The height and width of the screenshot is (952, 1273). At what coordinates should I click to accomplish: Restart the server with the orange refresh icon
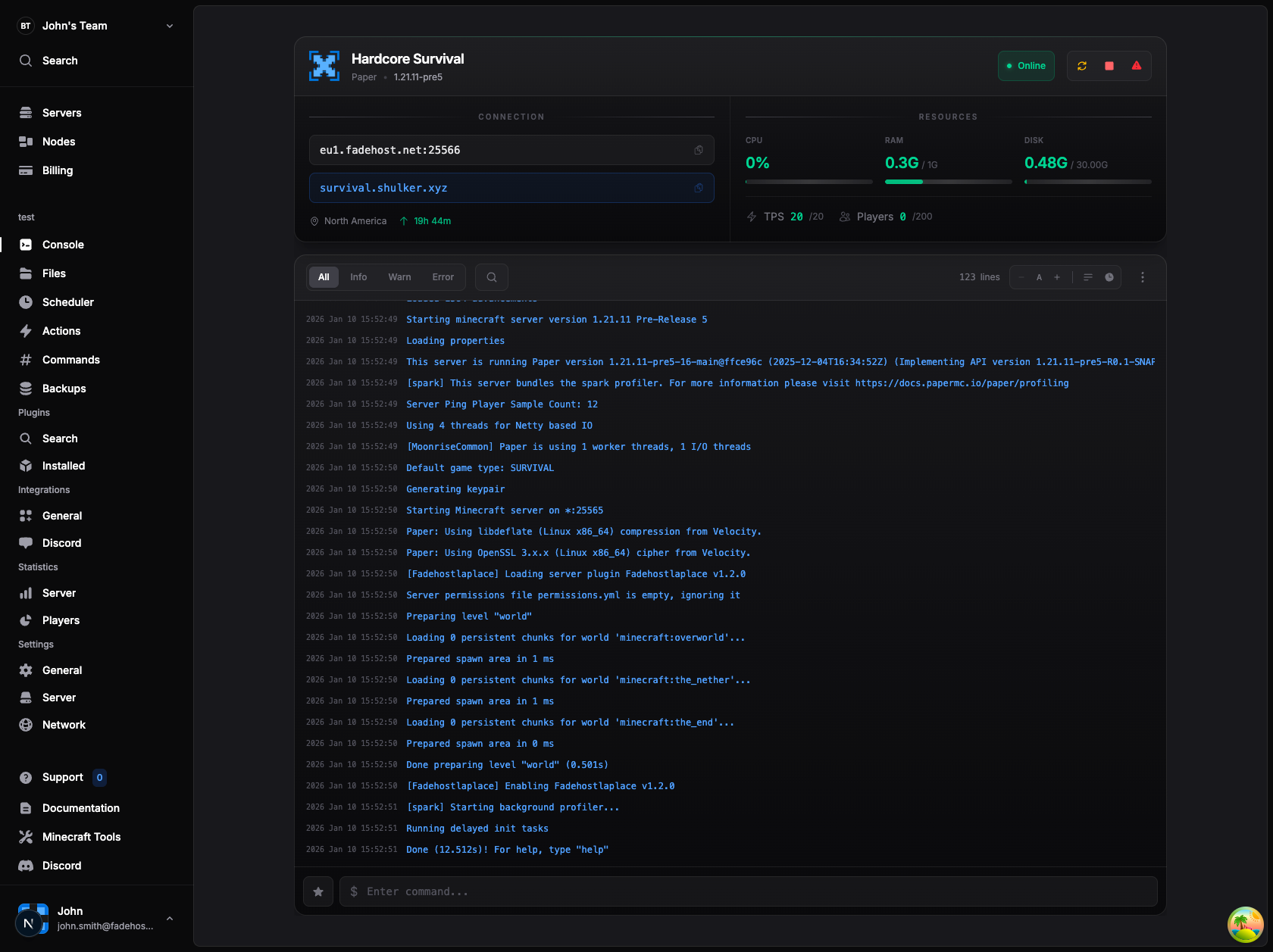click(1082, 66)
